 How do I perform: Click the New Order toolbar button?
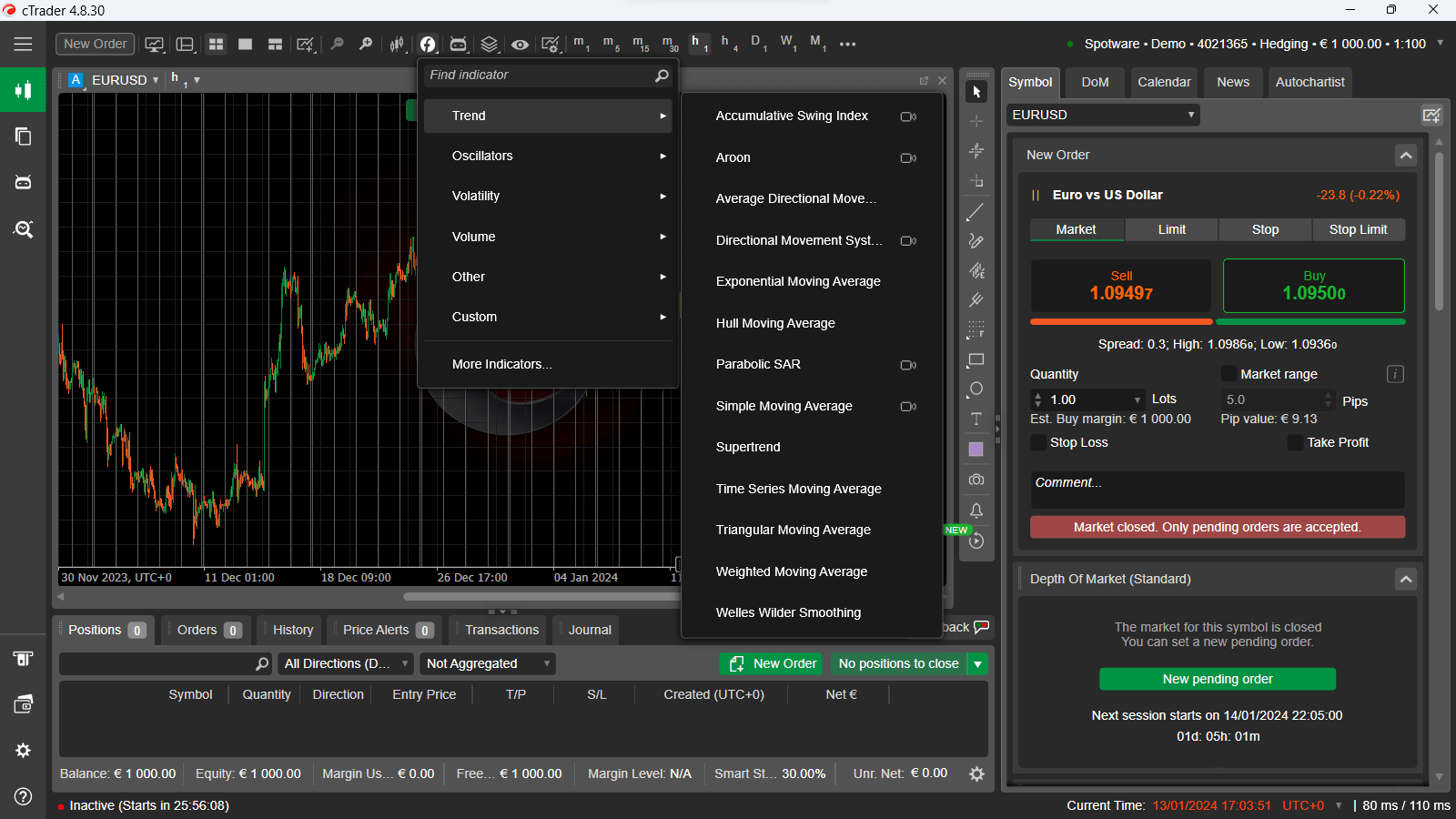tap(95, 44)
